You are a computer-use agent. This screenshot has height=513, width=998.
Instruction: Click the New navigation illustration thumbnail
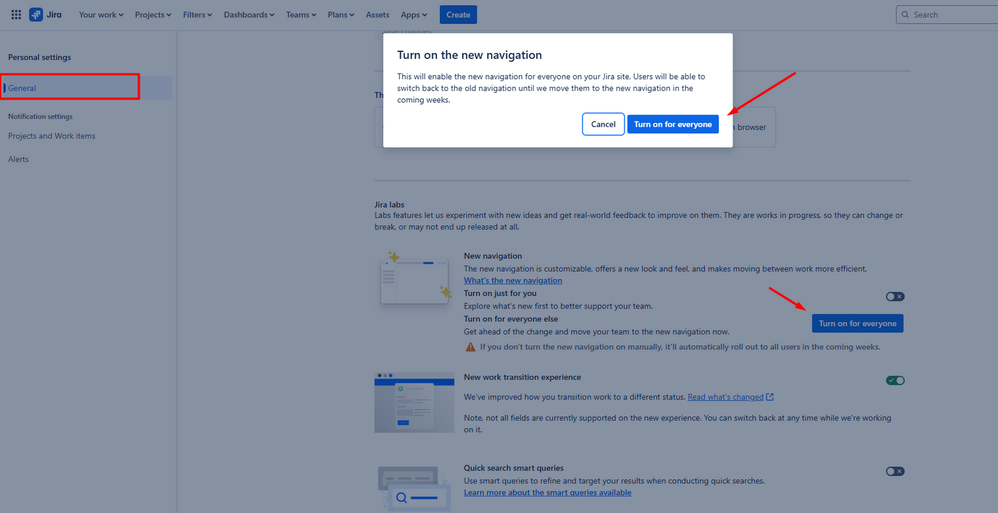(415, 278)
